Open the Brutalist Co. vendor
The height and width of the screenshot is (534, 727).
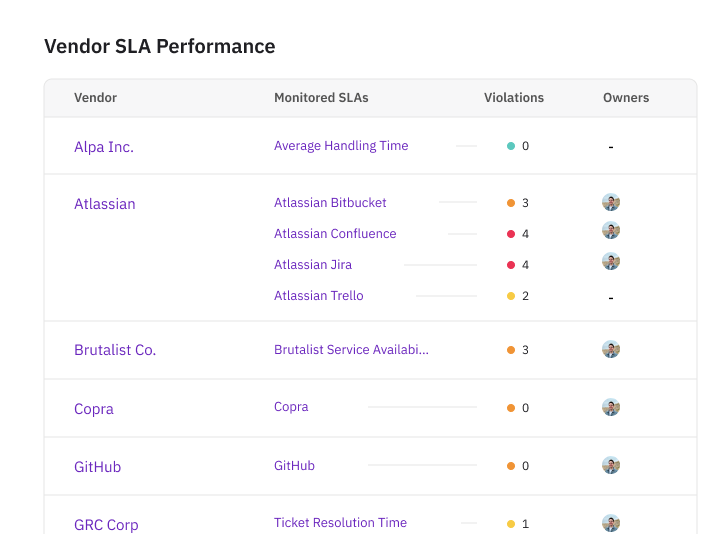pos(115,350)
